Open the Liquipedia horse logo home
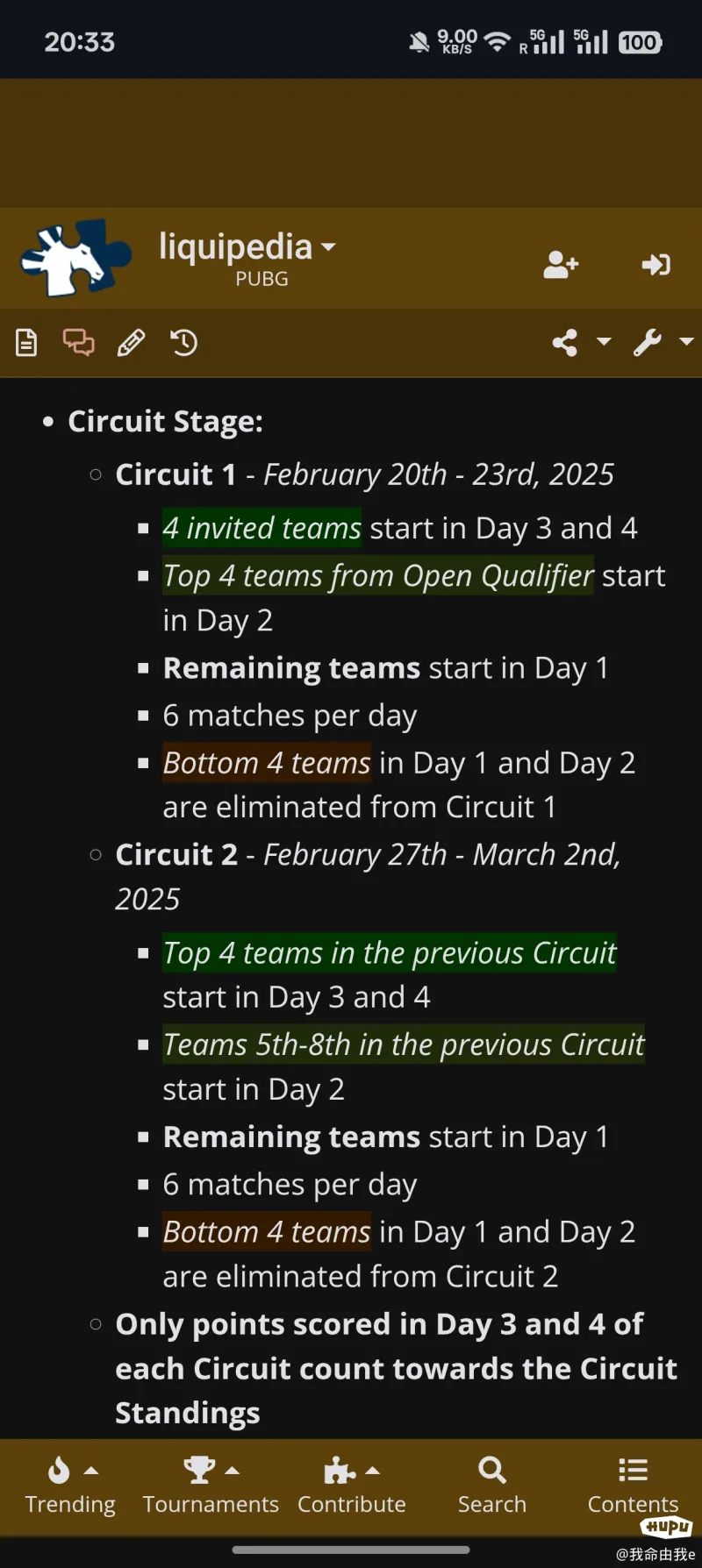 click(x=75, y=258)
